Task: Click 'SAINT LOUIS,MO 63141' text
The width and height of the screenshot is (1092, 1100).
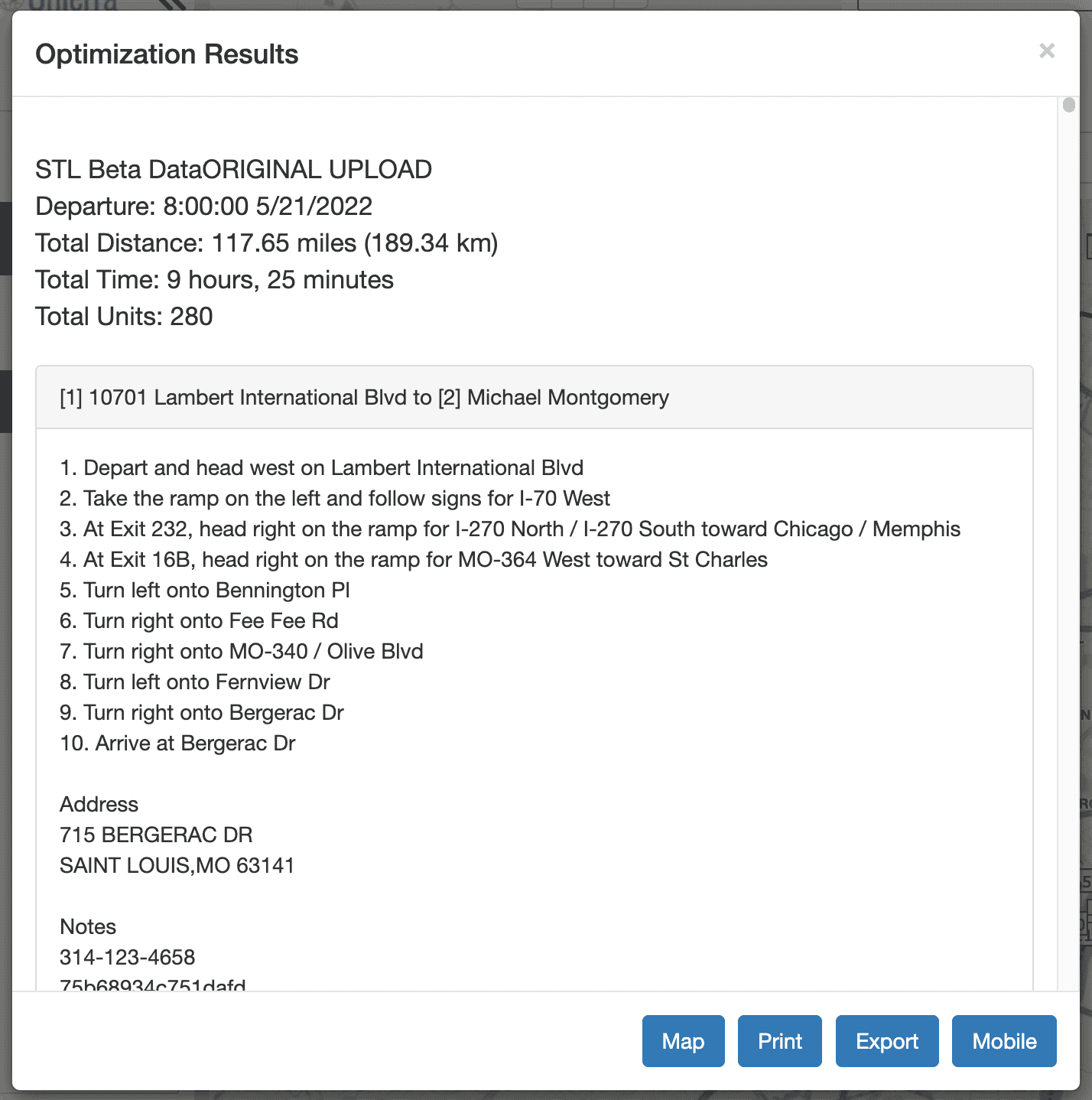Action: pos(177,865)
